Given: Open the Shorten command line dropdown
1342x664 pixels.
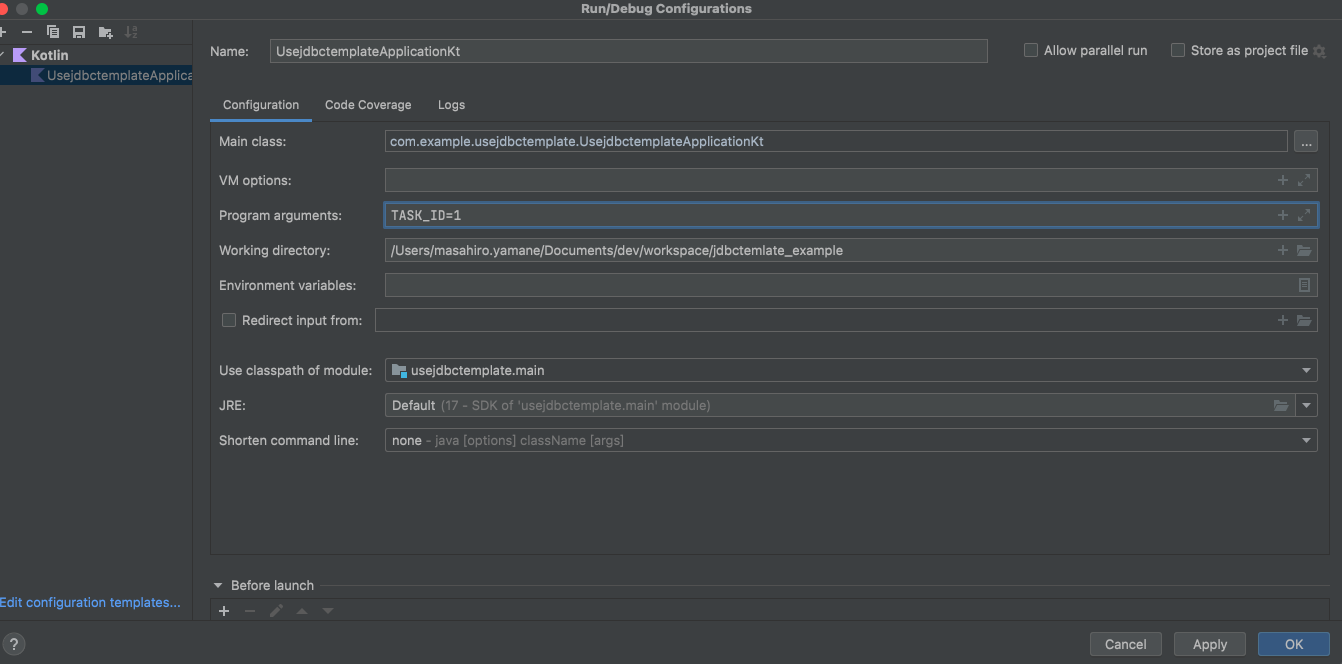Looking at the screenshot, I should coord(1305,440).
